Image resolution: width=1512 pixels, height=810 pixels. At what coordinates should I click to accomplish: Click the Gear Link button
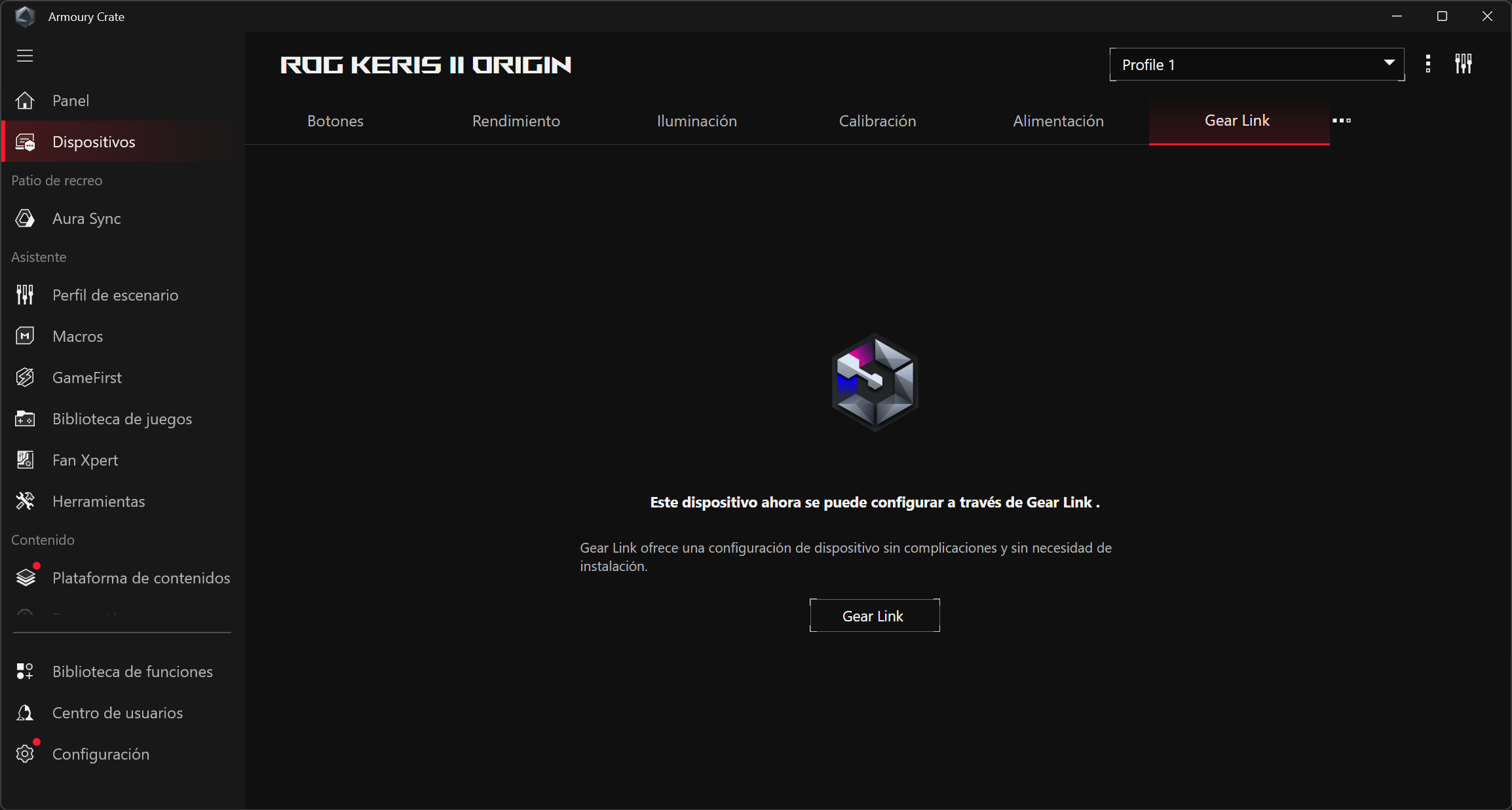click(875, 616)
